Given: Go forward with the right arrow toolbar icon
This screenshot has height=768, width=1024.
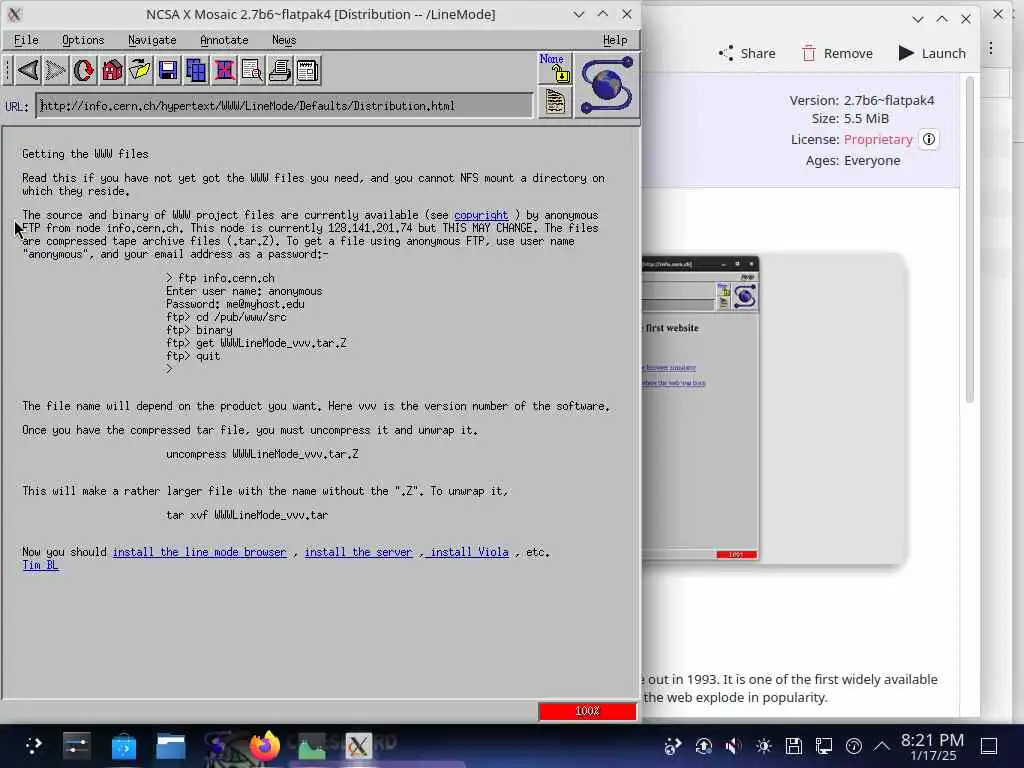Looking at the screenshot, I should (56, 71).
